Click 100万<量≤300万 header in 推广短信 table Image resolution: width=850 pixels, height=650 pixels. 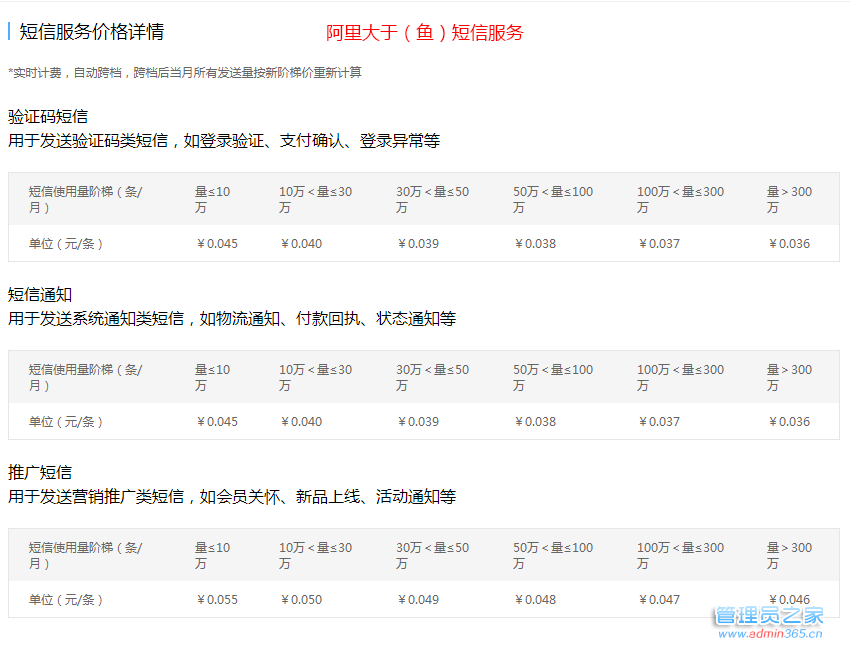pos(680,556)
